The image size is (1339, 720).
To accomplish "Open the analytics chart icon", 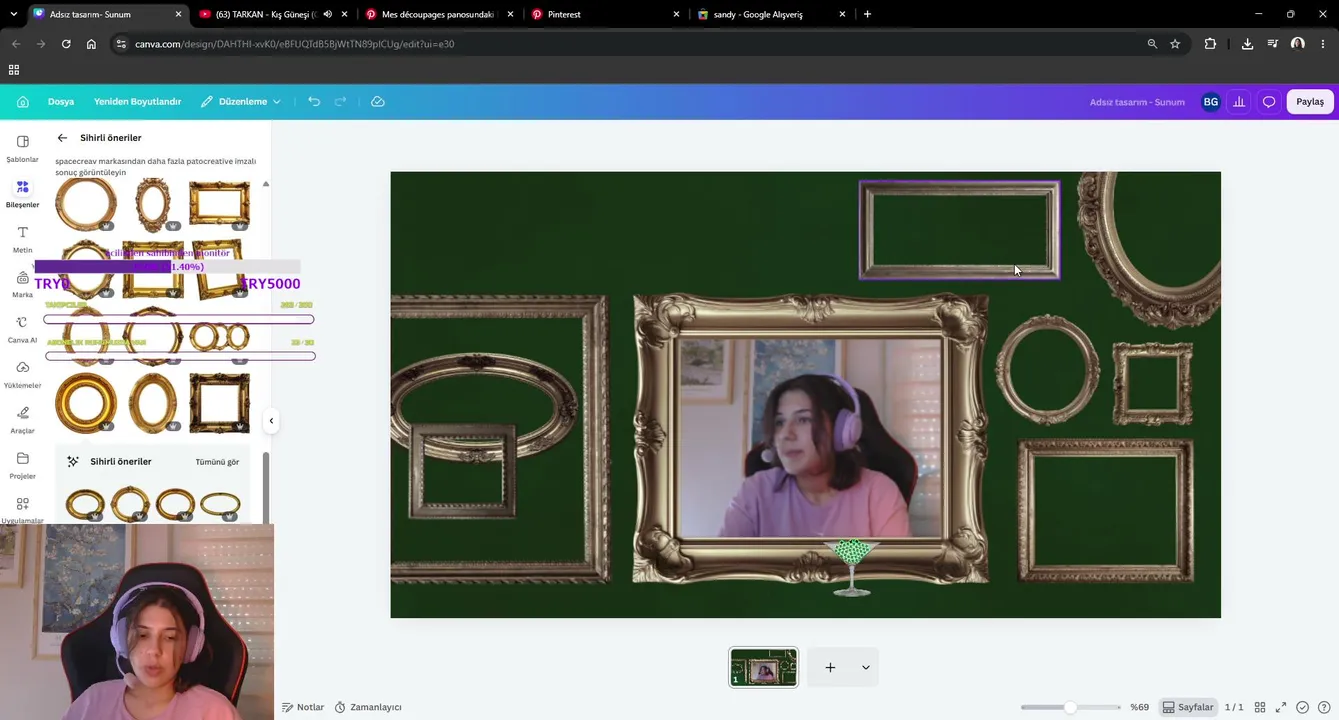I will [x=1239, y=102].
